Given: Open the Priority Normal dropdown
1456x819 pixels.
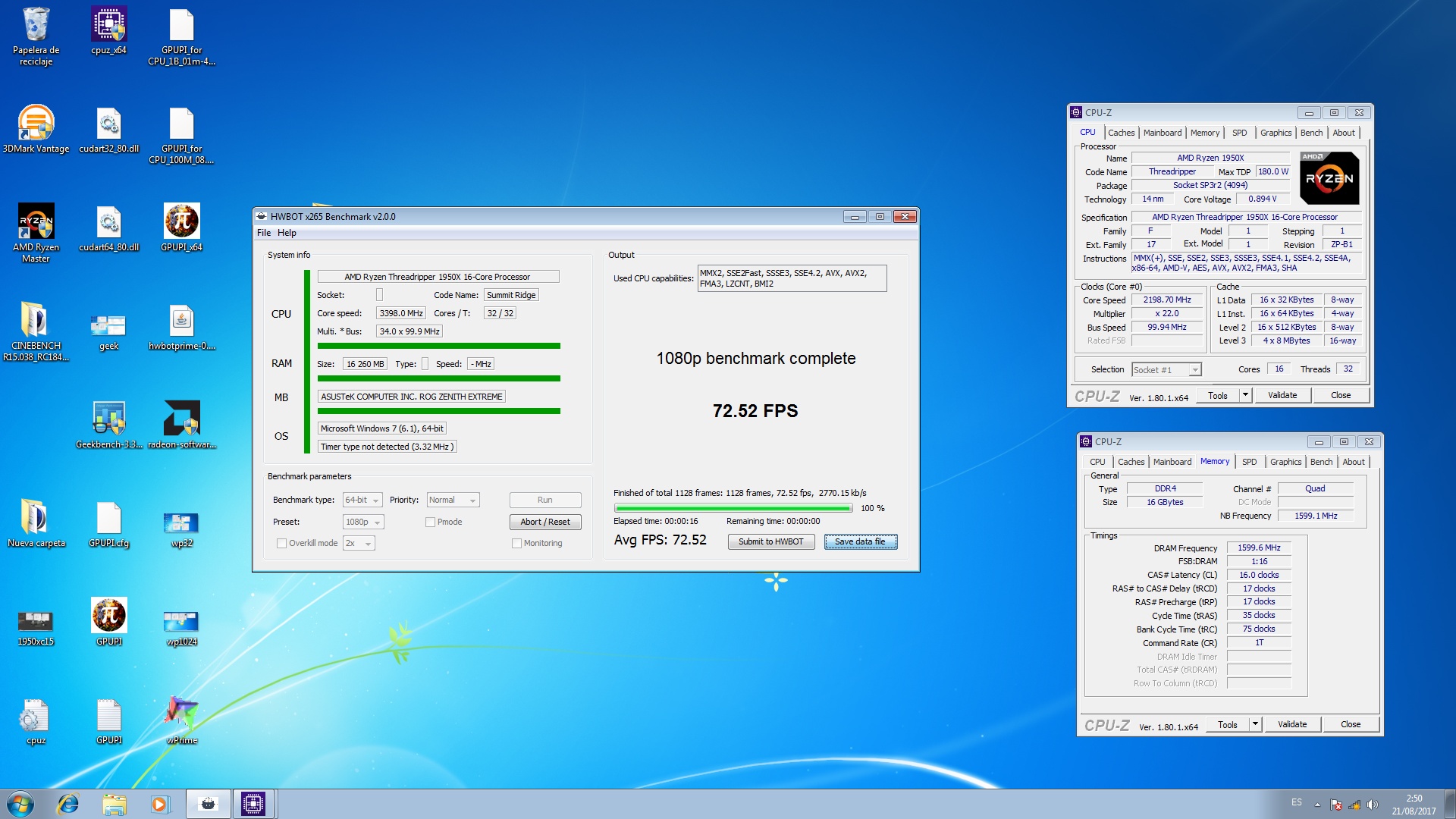Looking at the screenshot, I should click(453, 500).
